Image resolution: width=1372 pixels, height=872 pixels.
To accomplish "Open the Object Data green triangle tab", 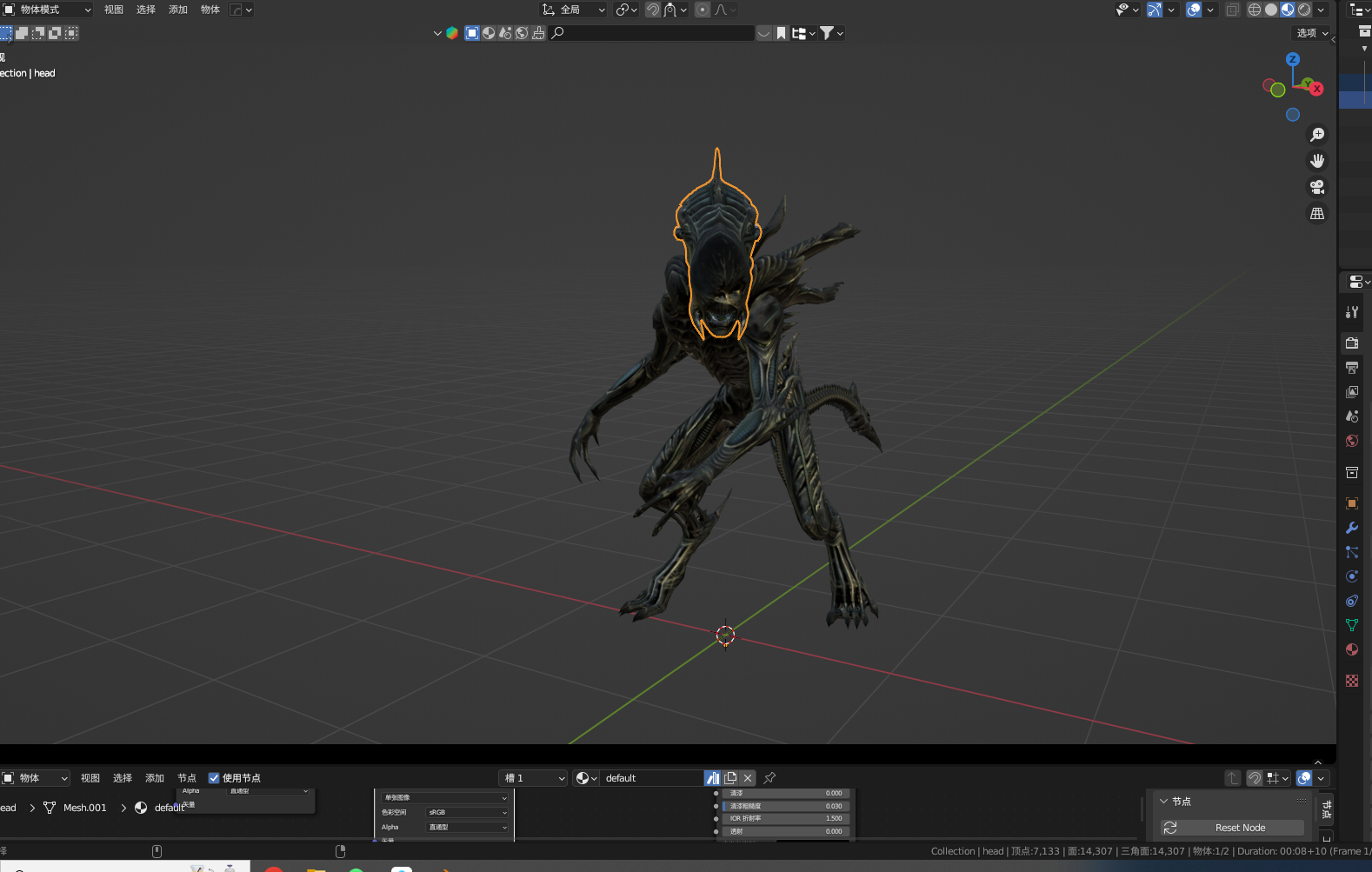I will [1352, 625].
